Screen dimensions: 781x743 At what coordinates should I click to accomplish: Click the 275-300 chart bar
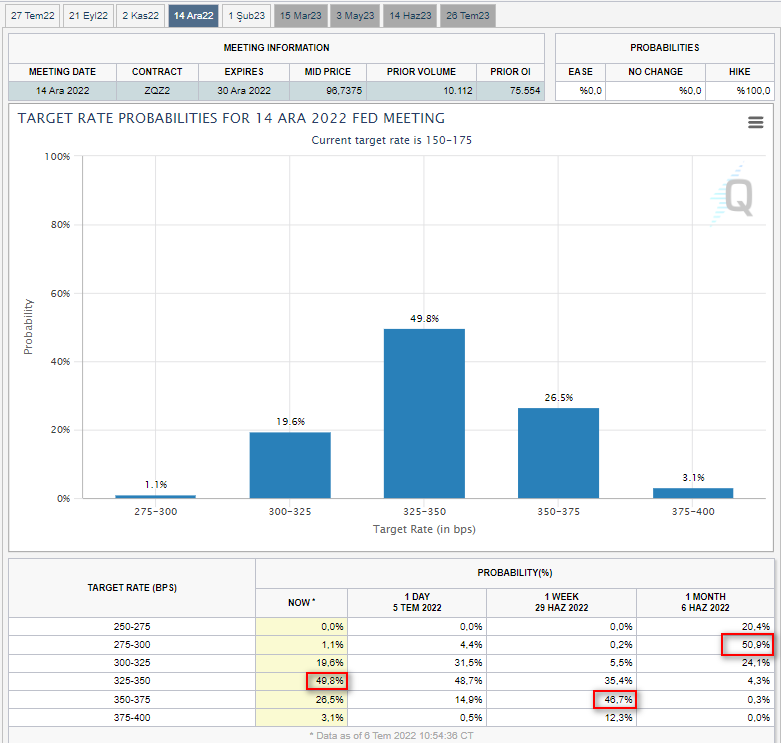(155, 496)
